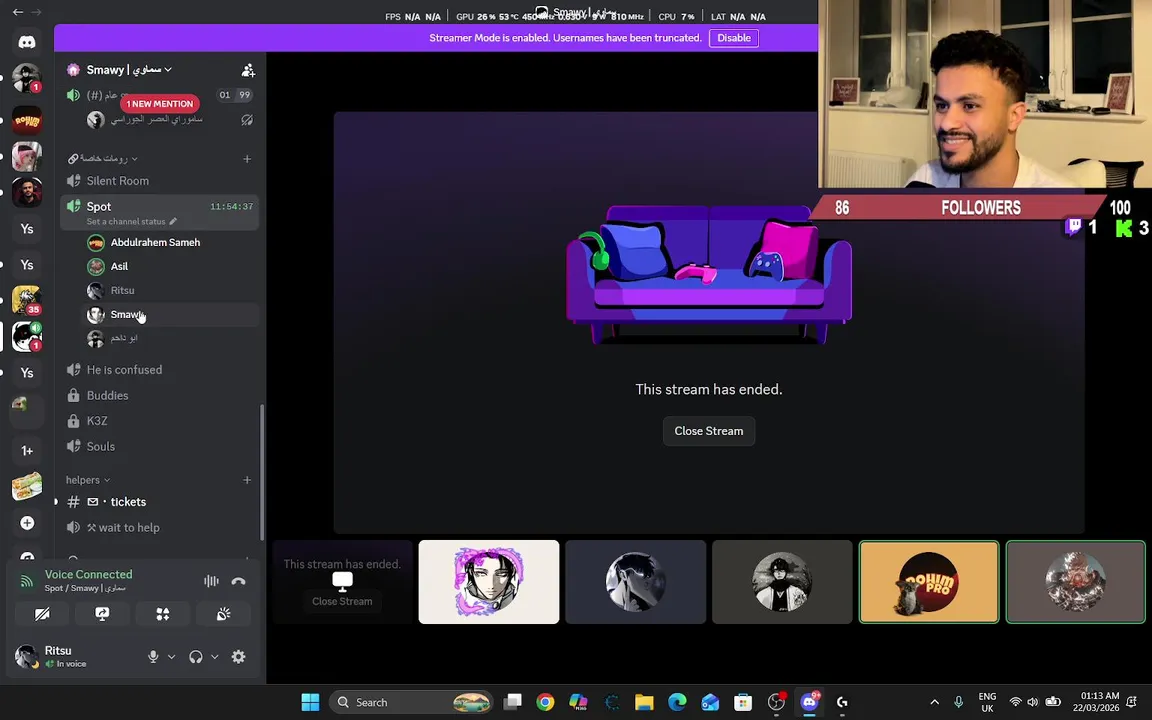This screenshot has width=1152, height=720.
Task: Select user ابو ناحم in voice list
Action: (170, 339)
